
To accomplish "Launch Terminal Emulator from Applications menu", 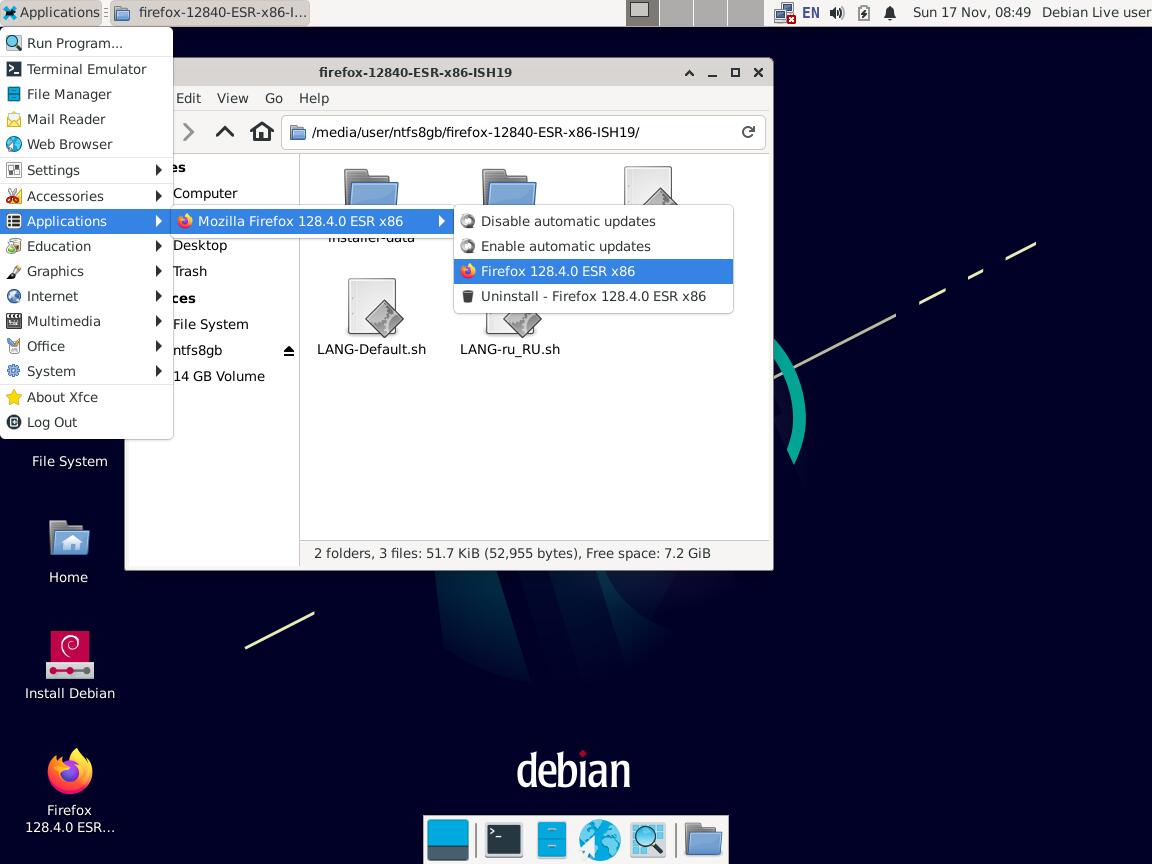I will pyautogui.click(x=87, y=69).
